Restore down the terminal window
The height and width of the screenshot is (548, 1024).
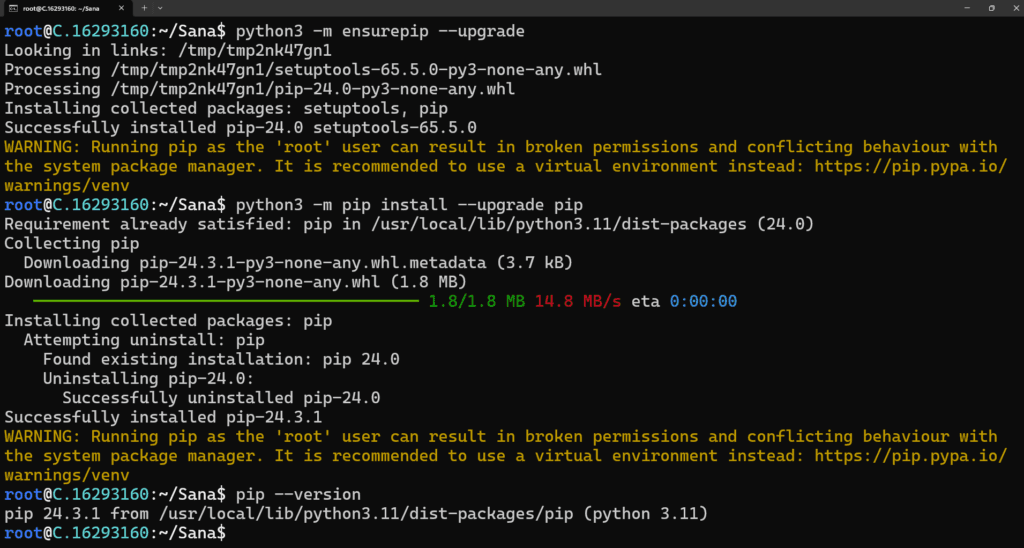pos(991,8)
